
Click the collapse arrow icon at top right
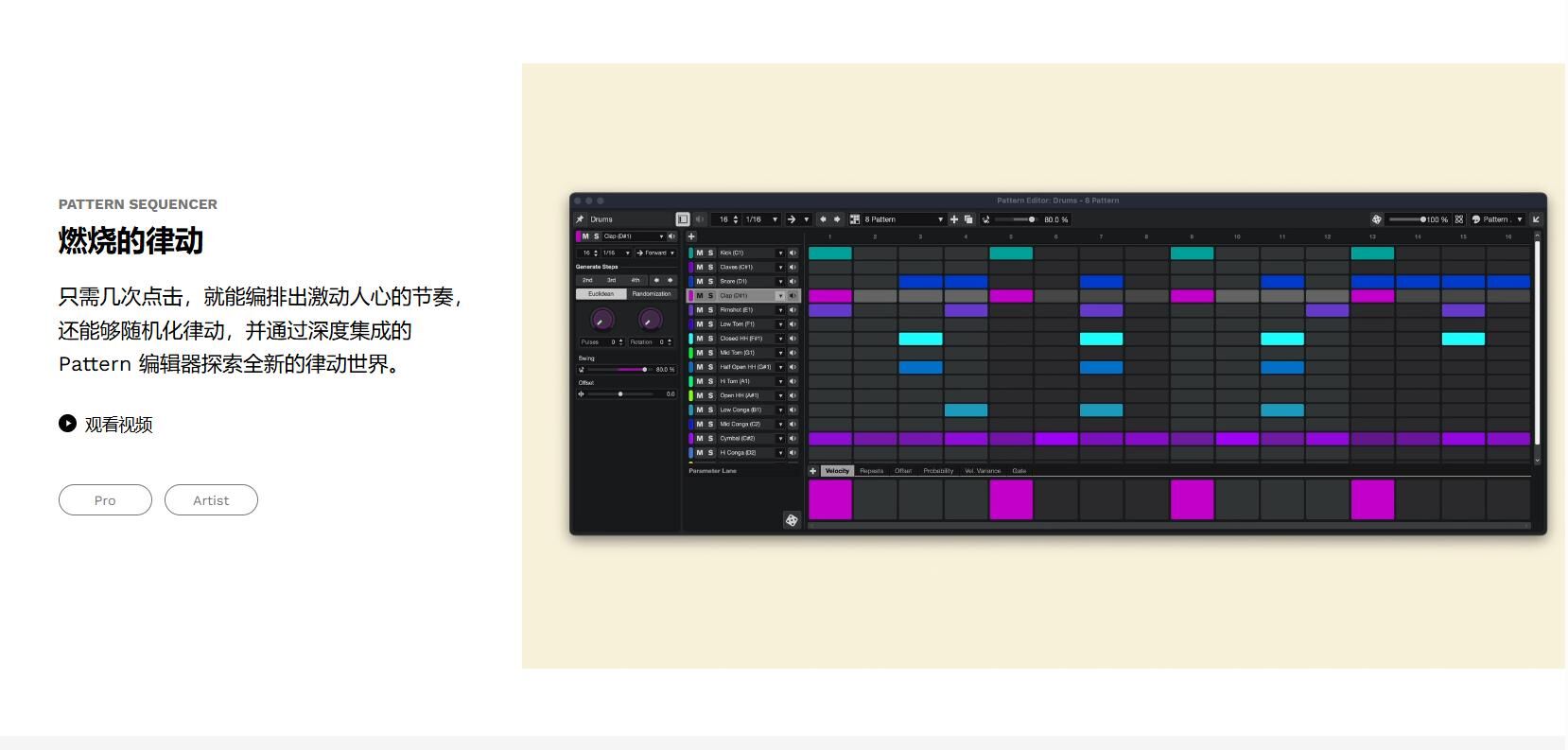[1536, 219]
